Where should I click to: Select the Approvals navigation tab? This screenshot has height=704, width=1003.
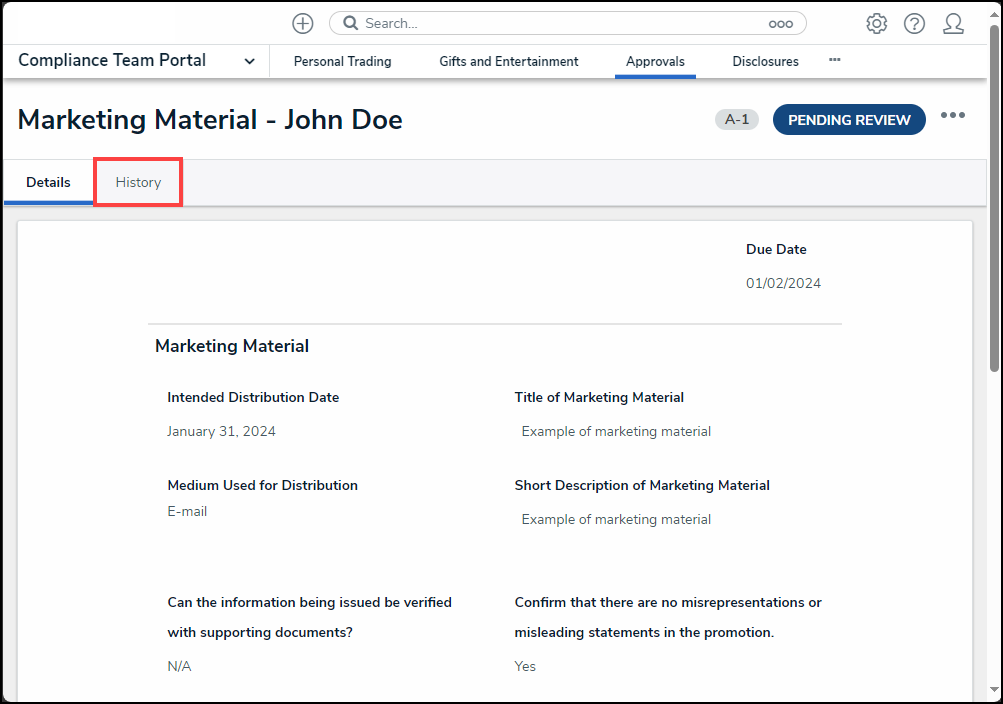pyautogui.click(x=655, y=61)
